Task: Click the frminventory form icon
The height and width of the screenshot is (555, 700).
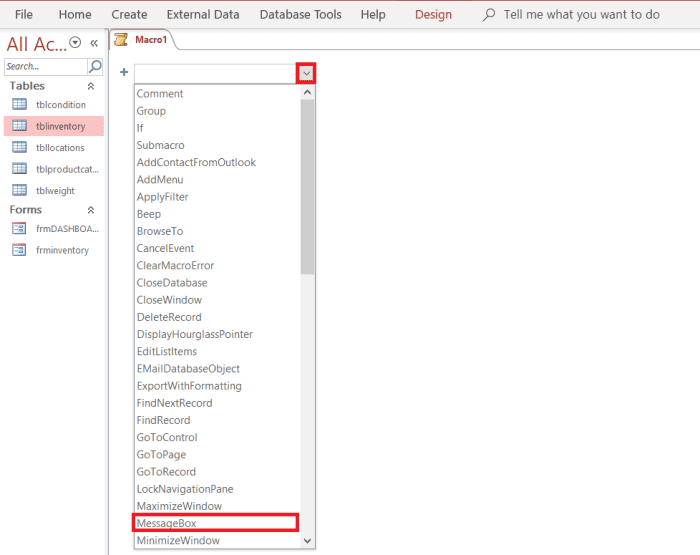Action: [x=19, y=250]
